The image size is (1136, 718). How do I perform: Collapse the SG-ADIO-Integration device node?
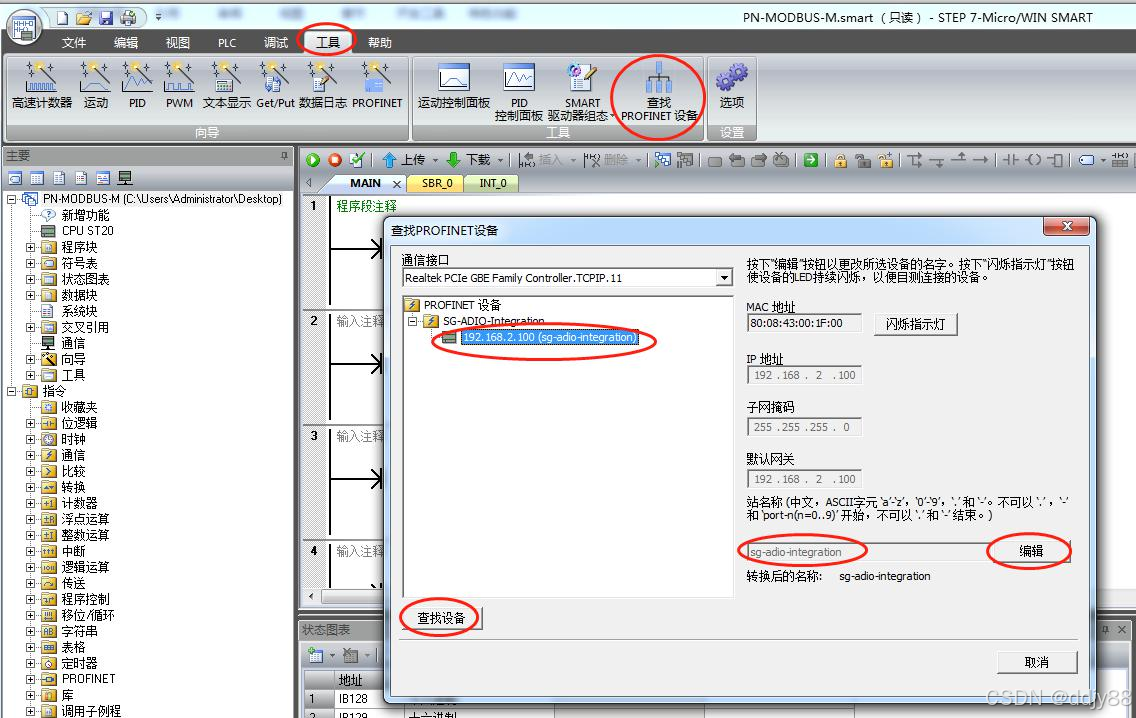[412, 321]
